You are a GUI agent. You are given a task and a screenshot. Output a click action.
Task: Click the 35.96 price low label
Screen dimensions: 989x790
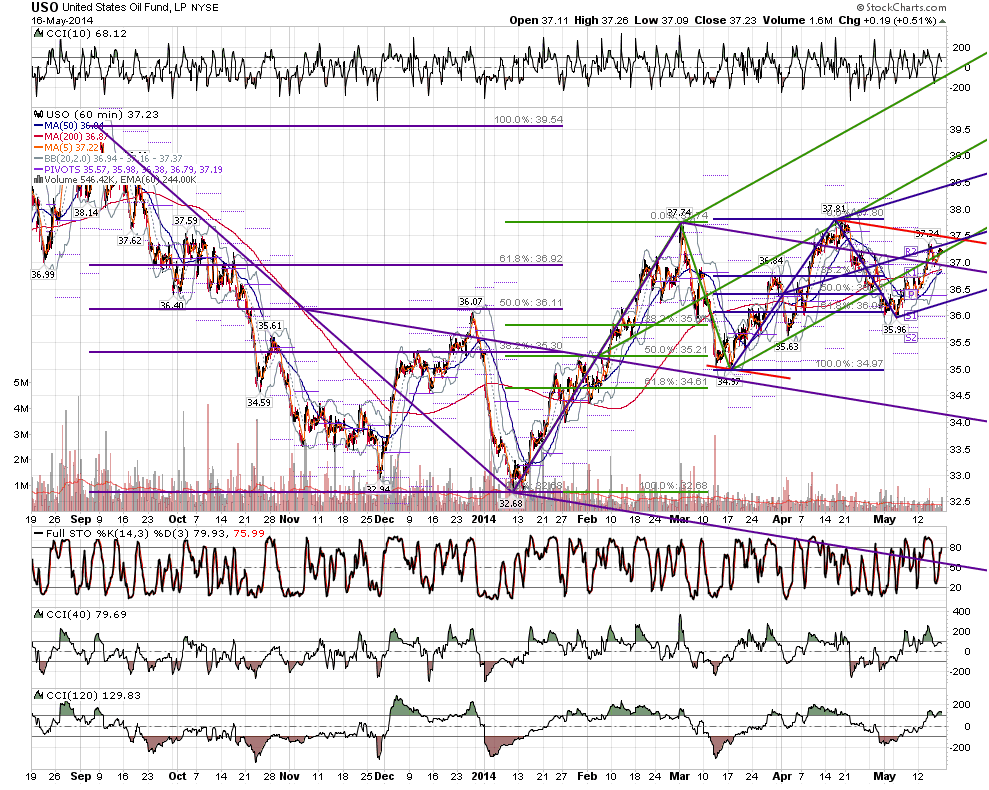pos(894,329)
